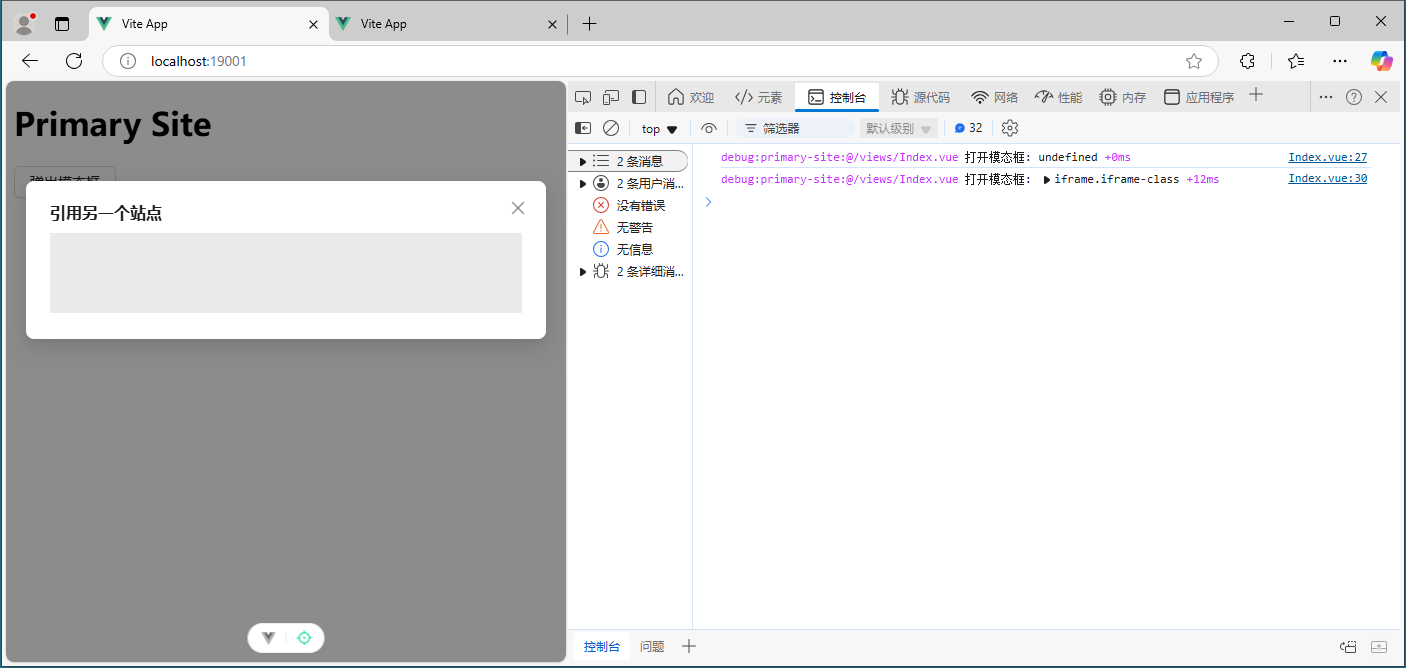The height and width of the screenshot is (668, 1406).
Task: Reload the localhost page
Action: pyautogui.click(x=74, y=61)
